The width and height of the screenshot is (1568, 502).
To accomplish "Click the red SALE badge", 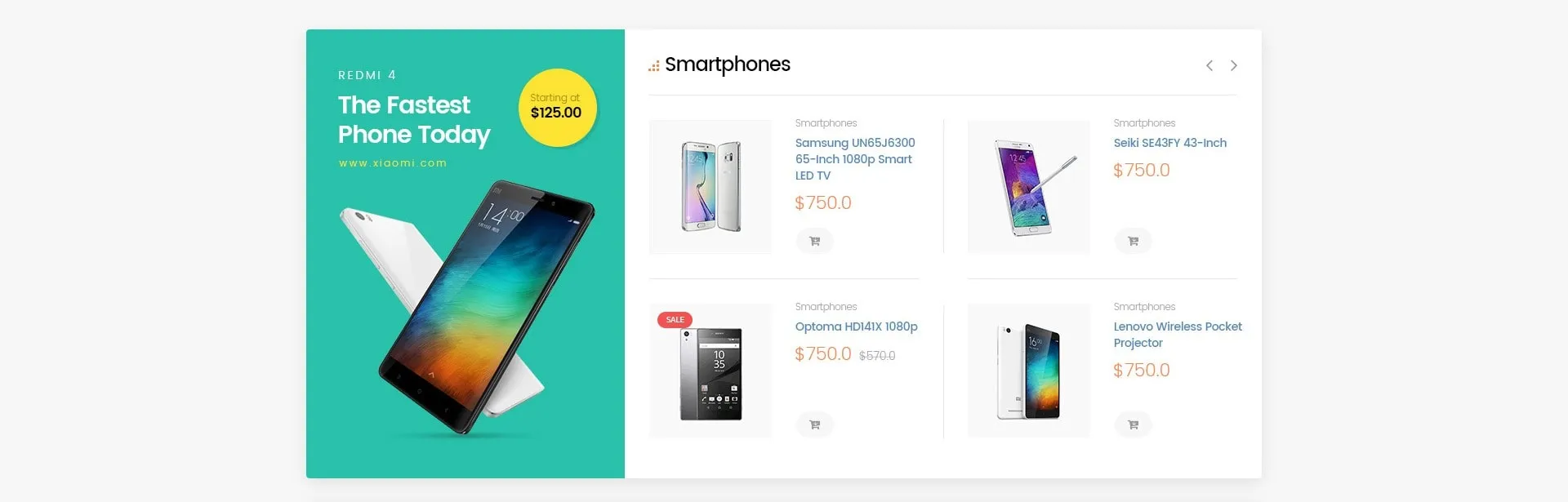I will (x=675, y=319).
